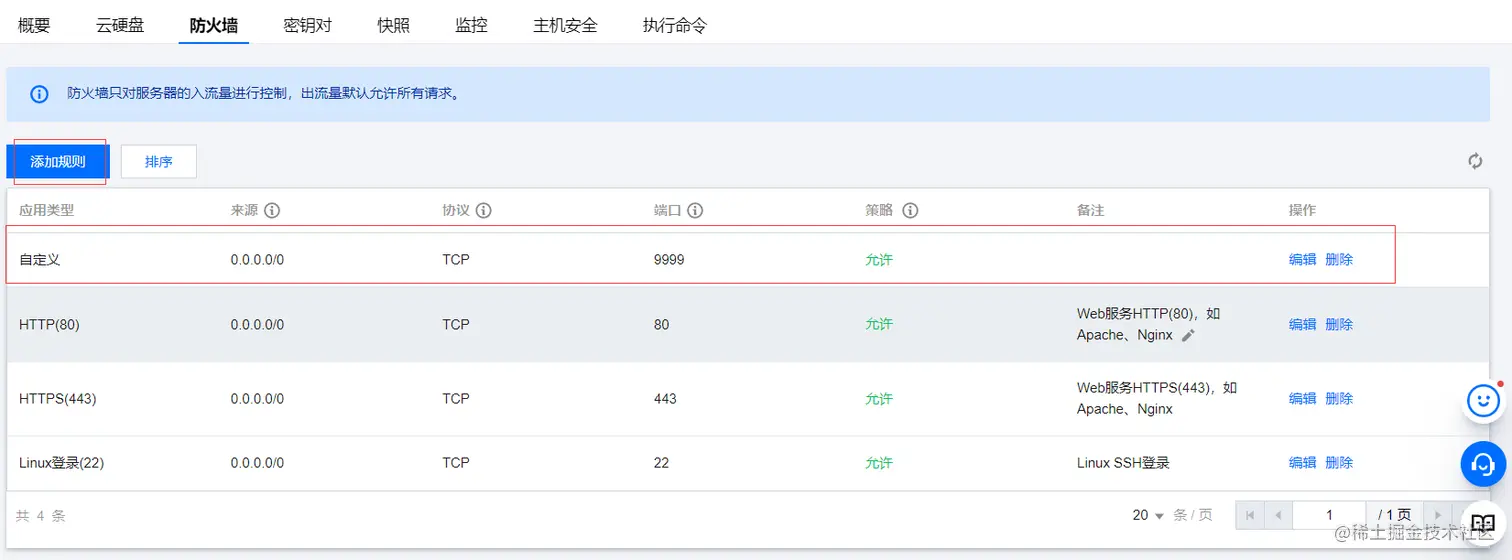Click 允许 policy in the HTTPS(443) row
The height and width of the screenshot is (560, 1512).
click(879, 398)
